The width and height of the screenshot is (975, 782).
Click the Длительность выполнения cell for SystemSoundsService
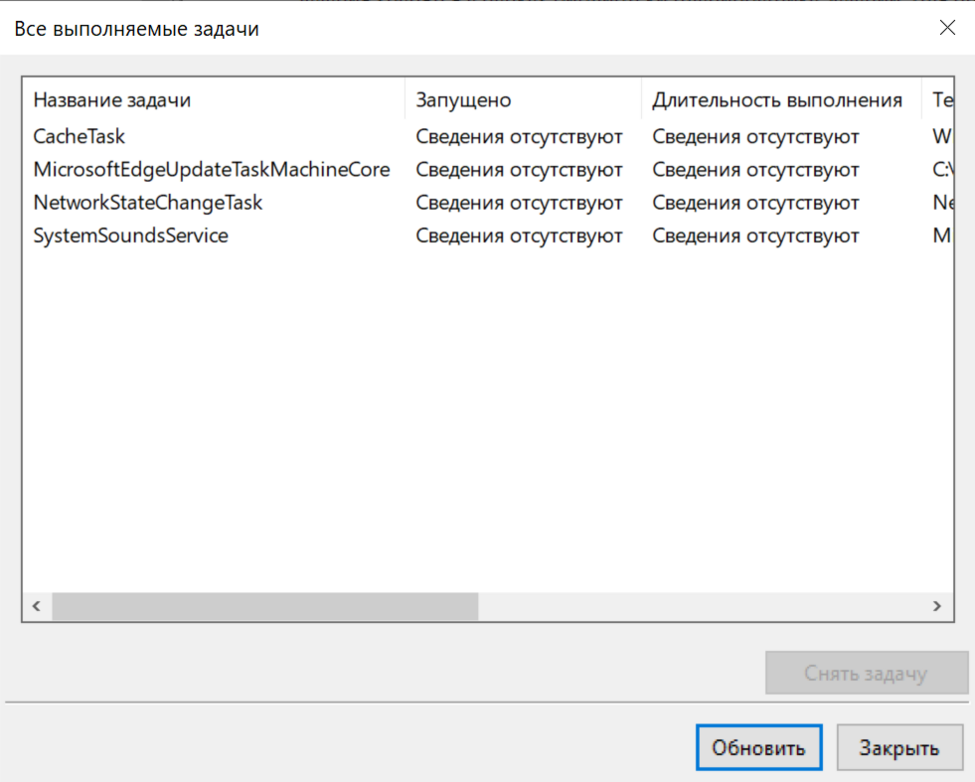(756, 236)
